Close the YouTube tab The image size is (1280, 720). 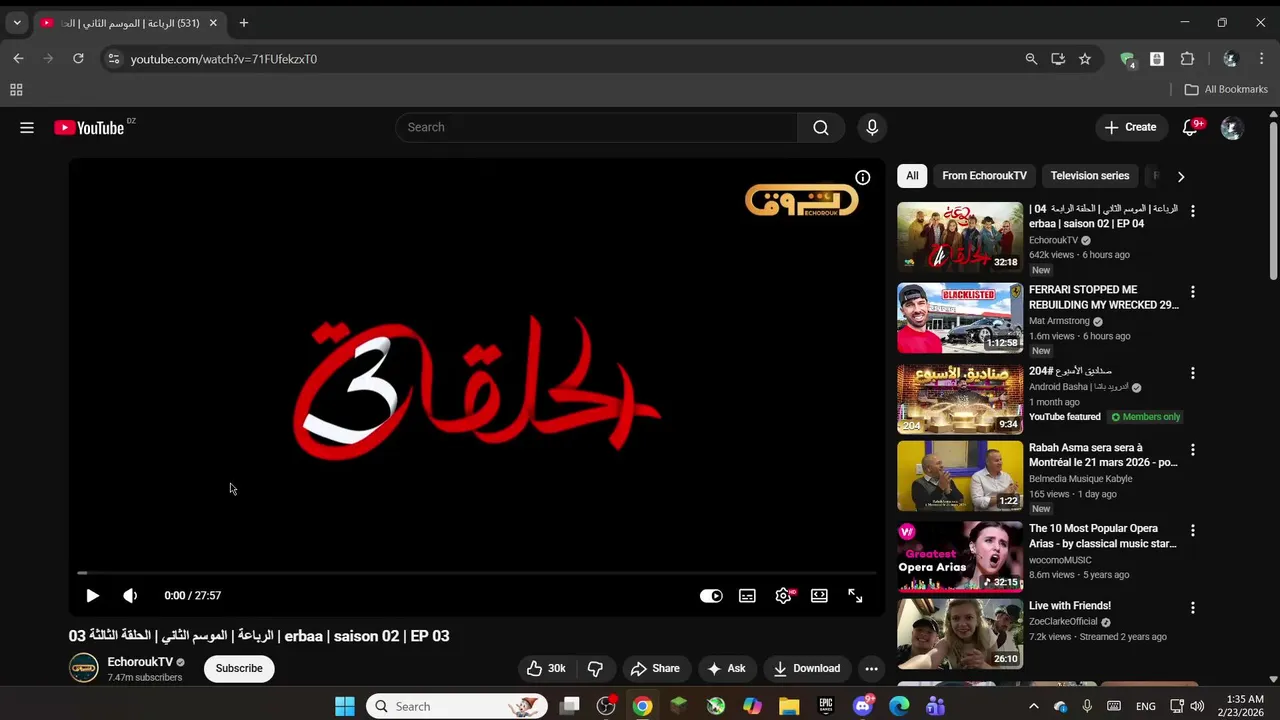click(x=213, y=23)
